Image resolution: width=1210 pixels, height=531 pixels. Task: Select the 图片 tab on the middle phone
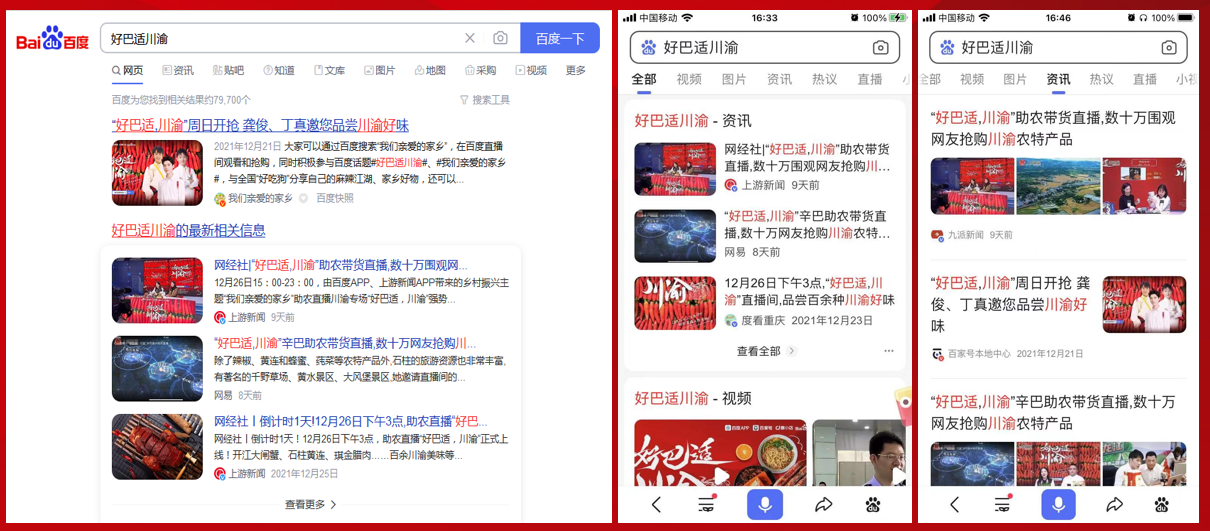click(734, 79)
